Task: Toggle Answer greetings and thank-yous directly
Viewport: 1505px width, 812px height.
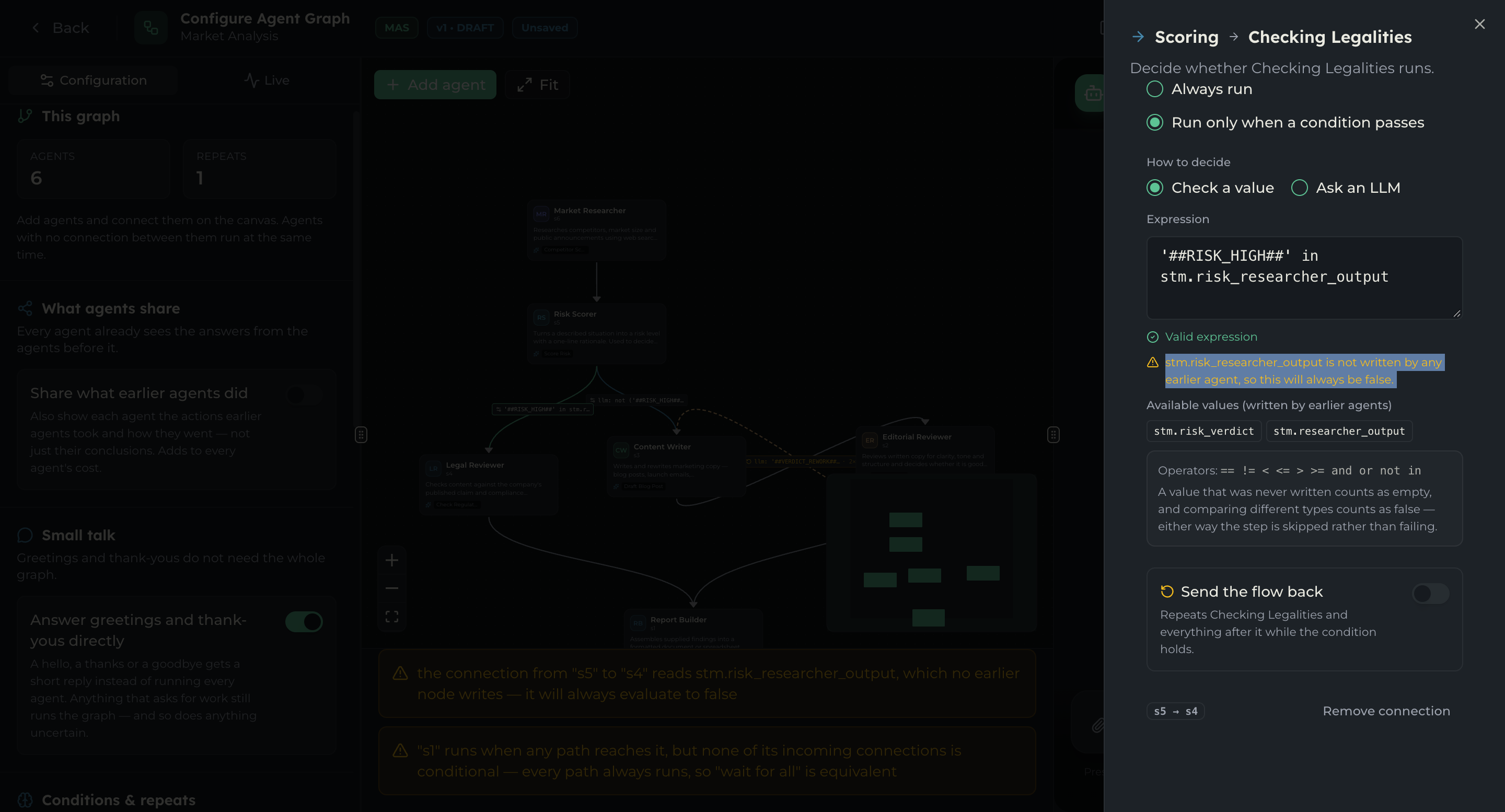Action: [304, 622]
